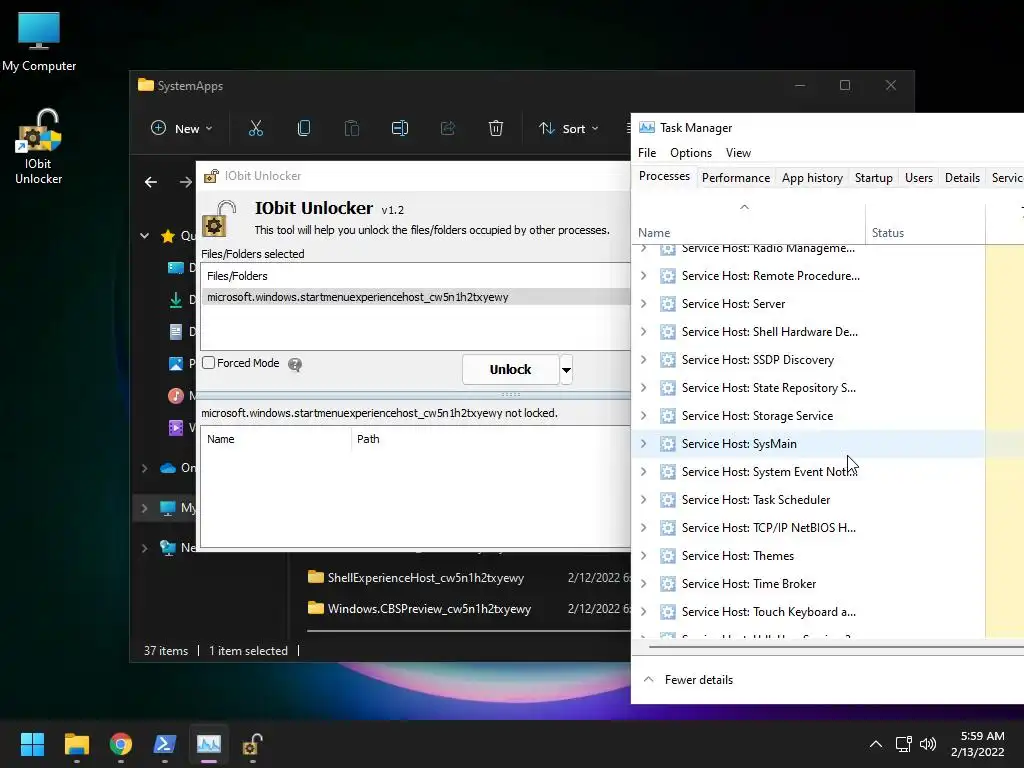Click the OneDrive cloud icon in sidebar
Screen dimensions: 1024x768
click(168, 468)
